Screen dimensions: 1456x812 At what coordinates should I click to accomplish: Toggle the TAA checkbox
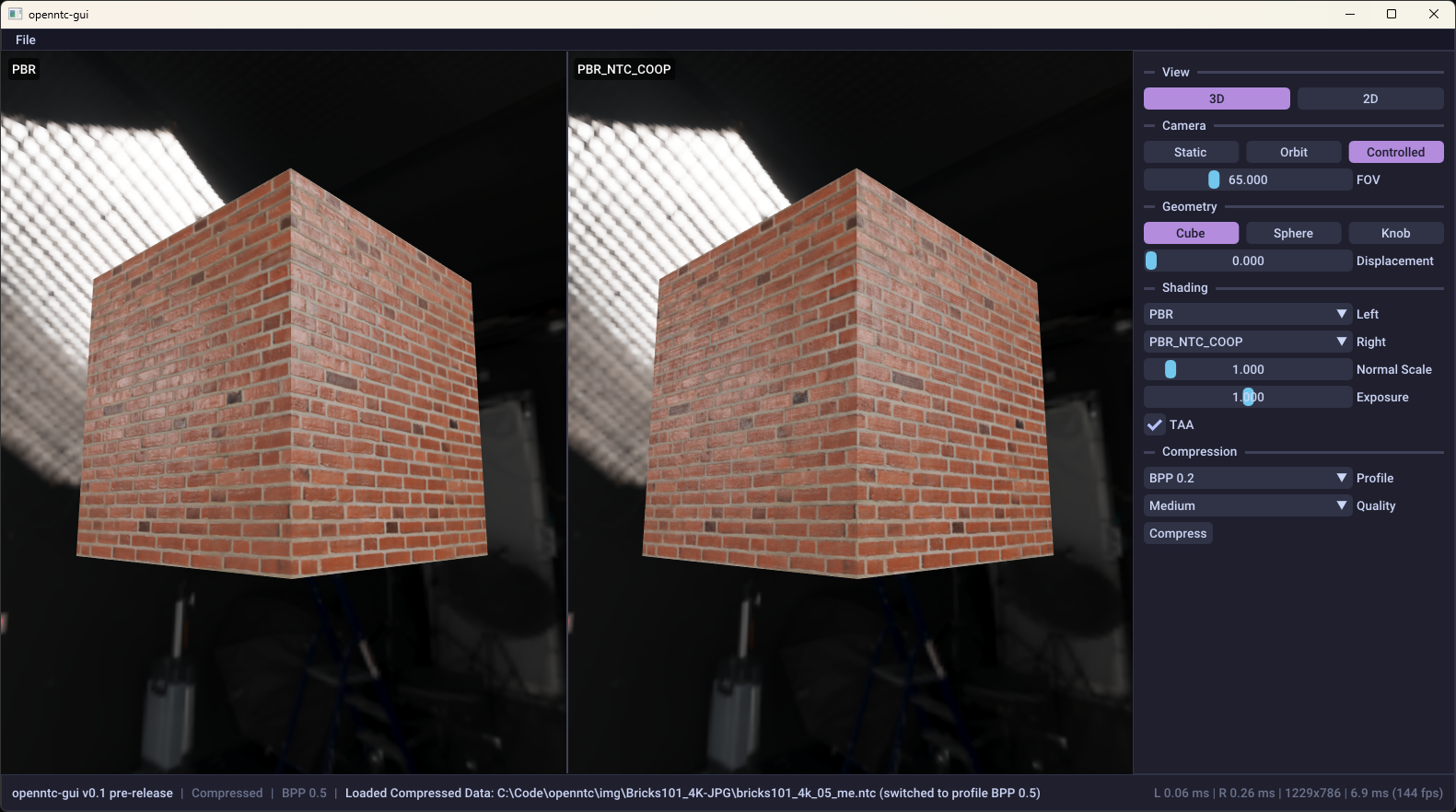point(1155,424)
